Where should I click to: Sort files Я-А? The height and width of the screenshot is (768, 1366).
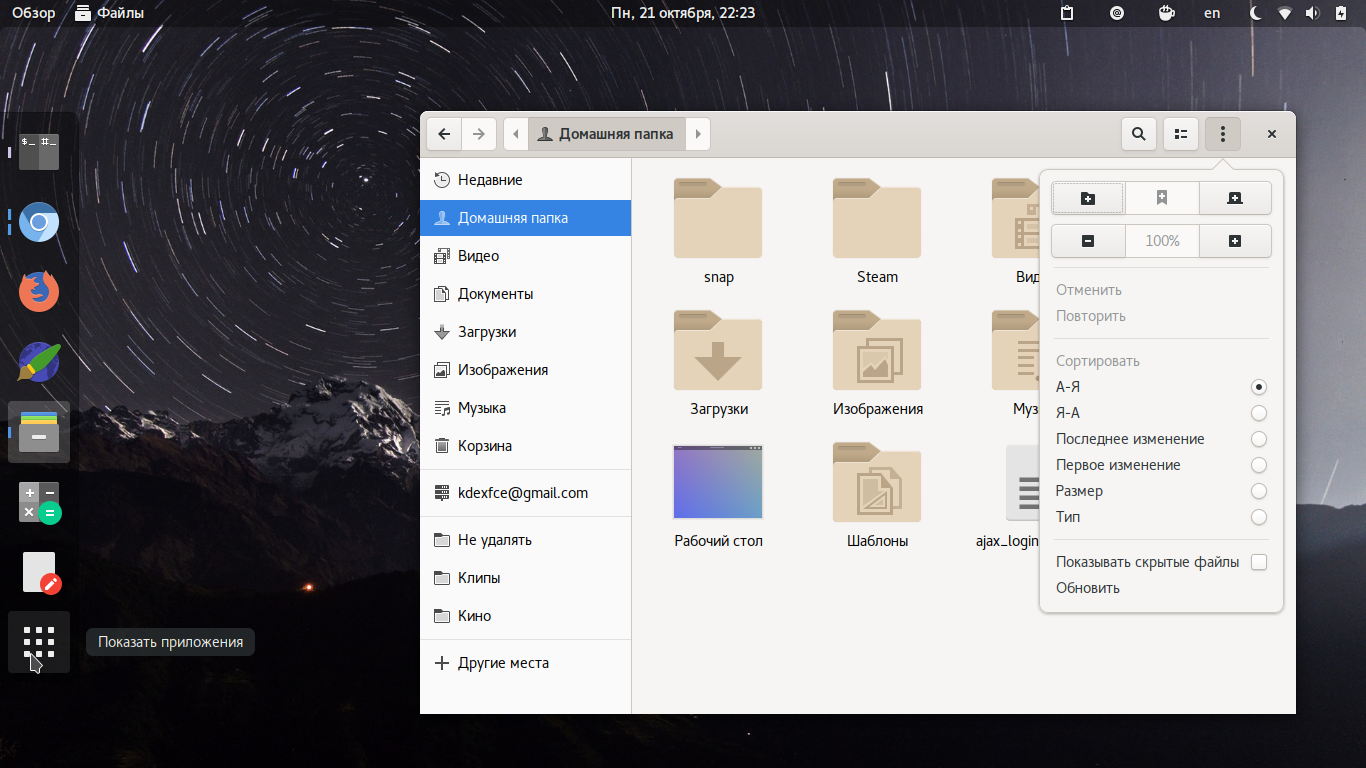1161,413
